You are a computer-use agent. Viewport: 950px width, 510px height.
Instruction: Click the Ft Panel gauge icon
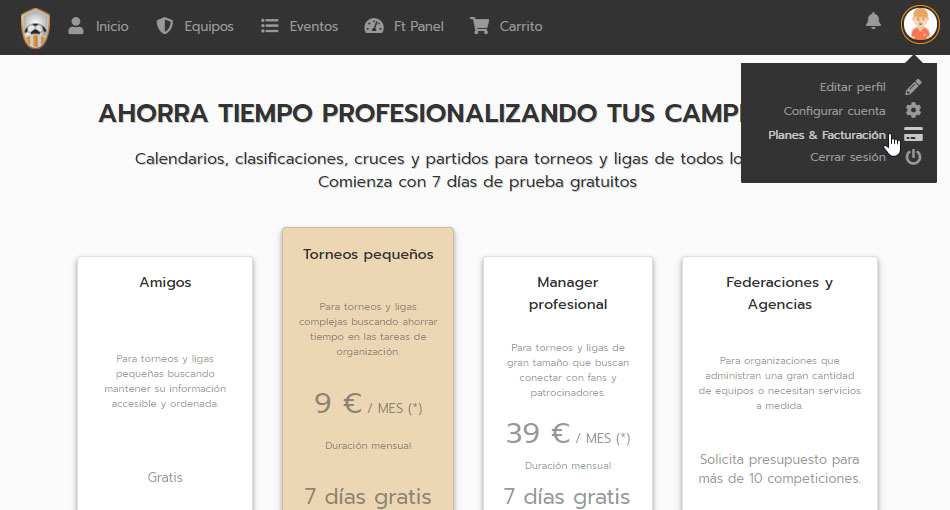click(x=374, y=26)
